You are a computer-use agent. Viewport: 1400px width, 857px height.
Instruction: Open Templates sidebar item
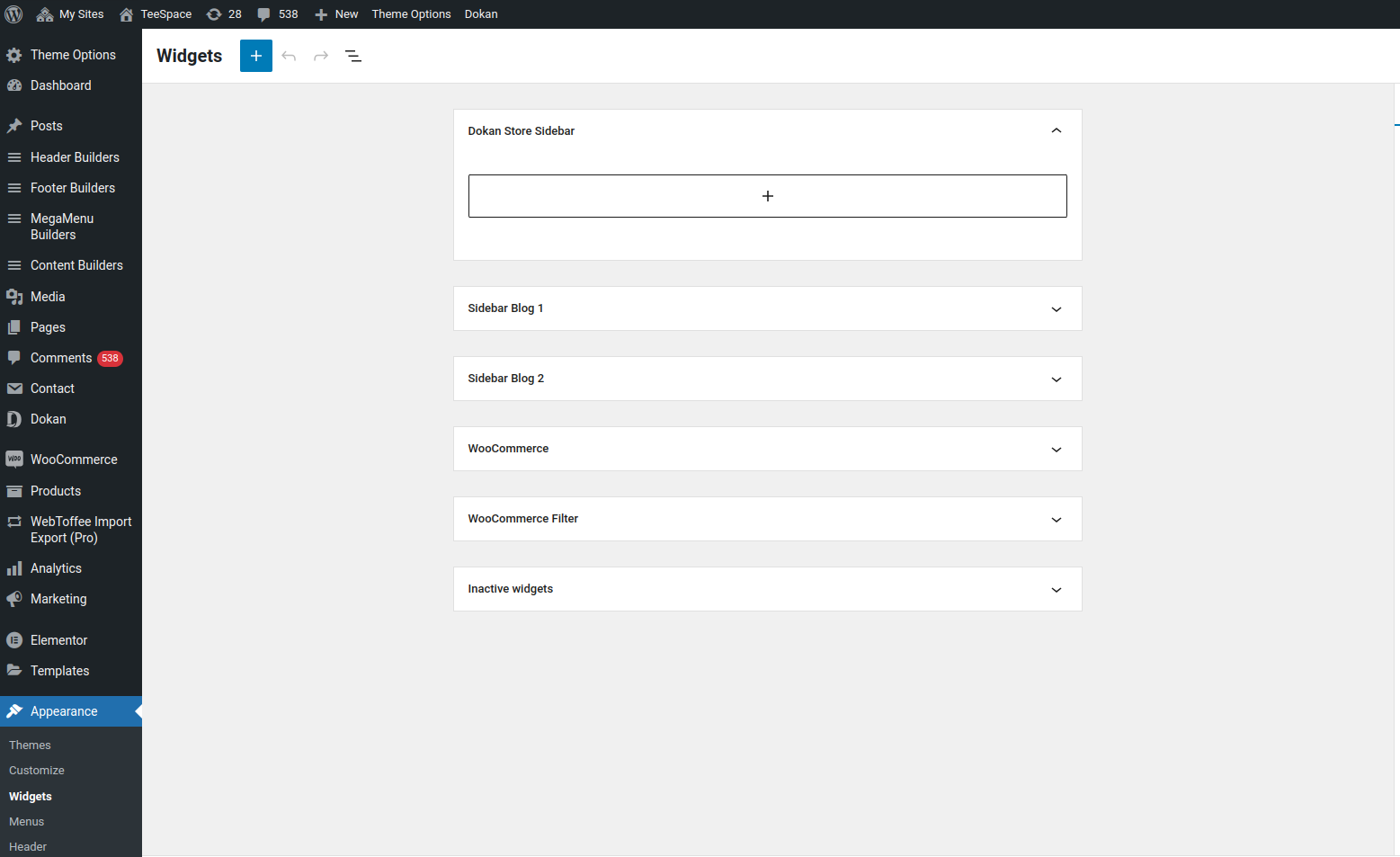click(71, 671)
